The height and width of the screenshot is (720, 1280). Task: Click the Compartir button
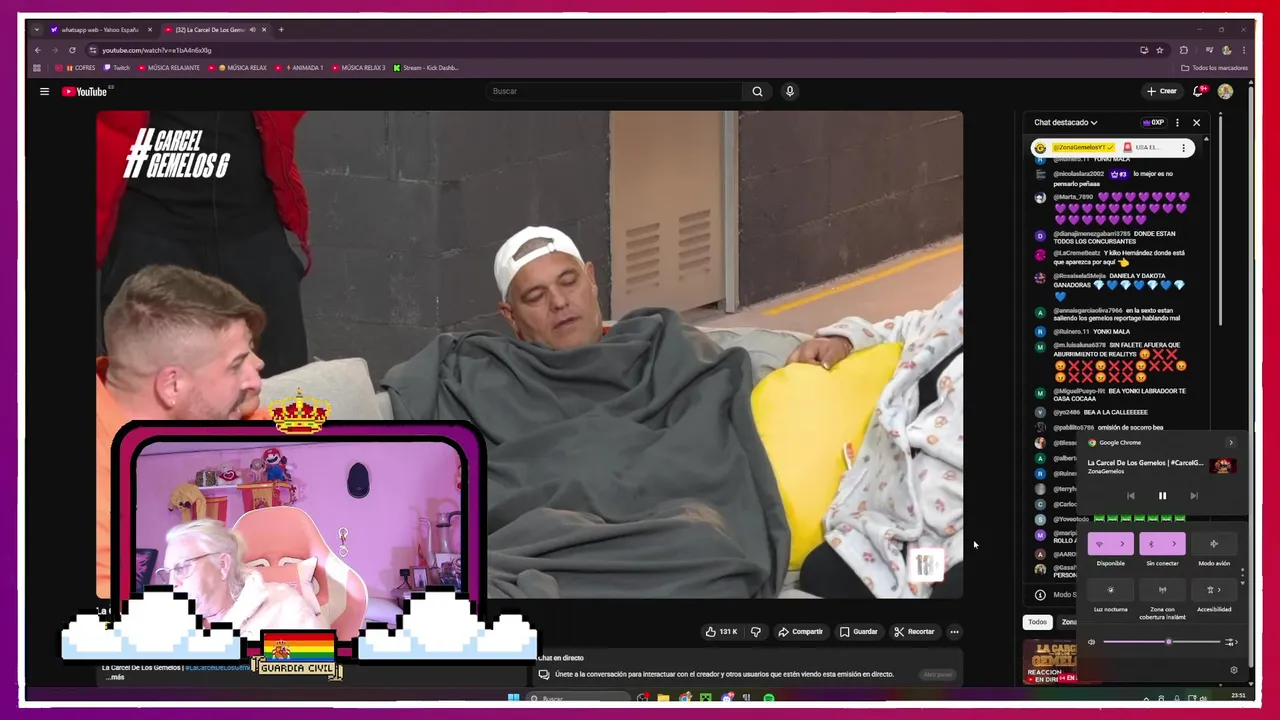[801, 632]
